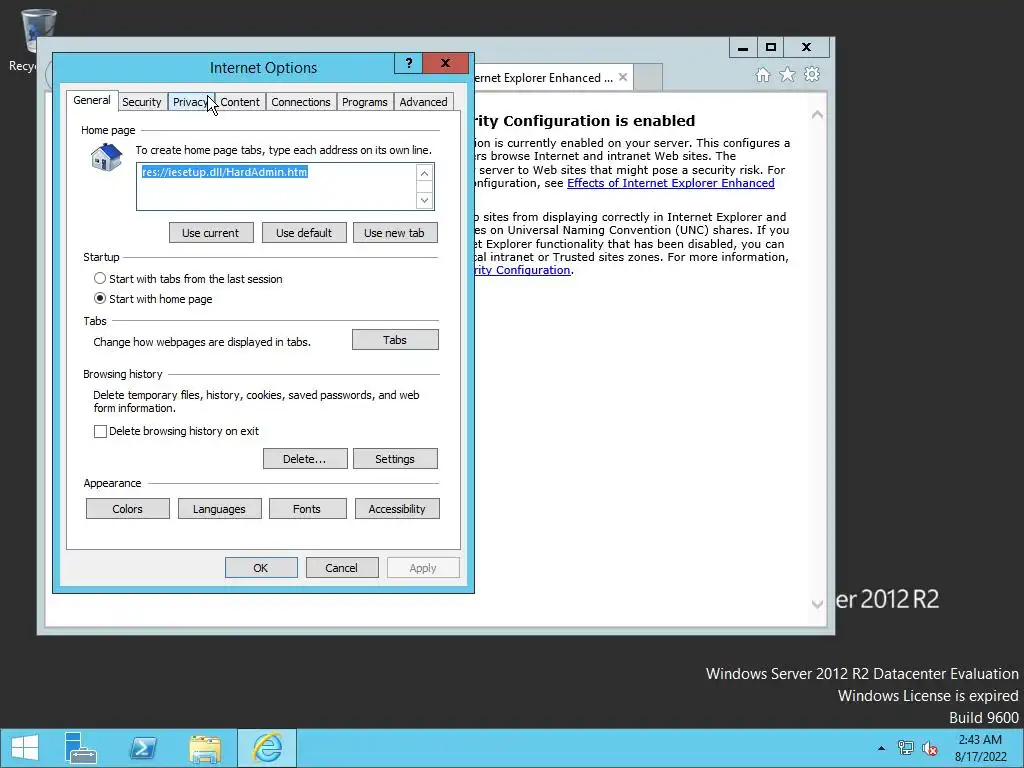Click the home page box down arrow
Viewport: 1024px width, 768px height.
point(424,200)
